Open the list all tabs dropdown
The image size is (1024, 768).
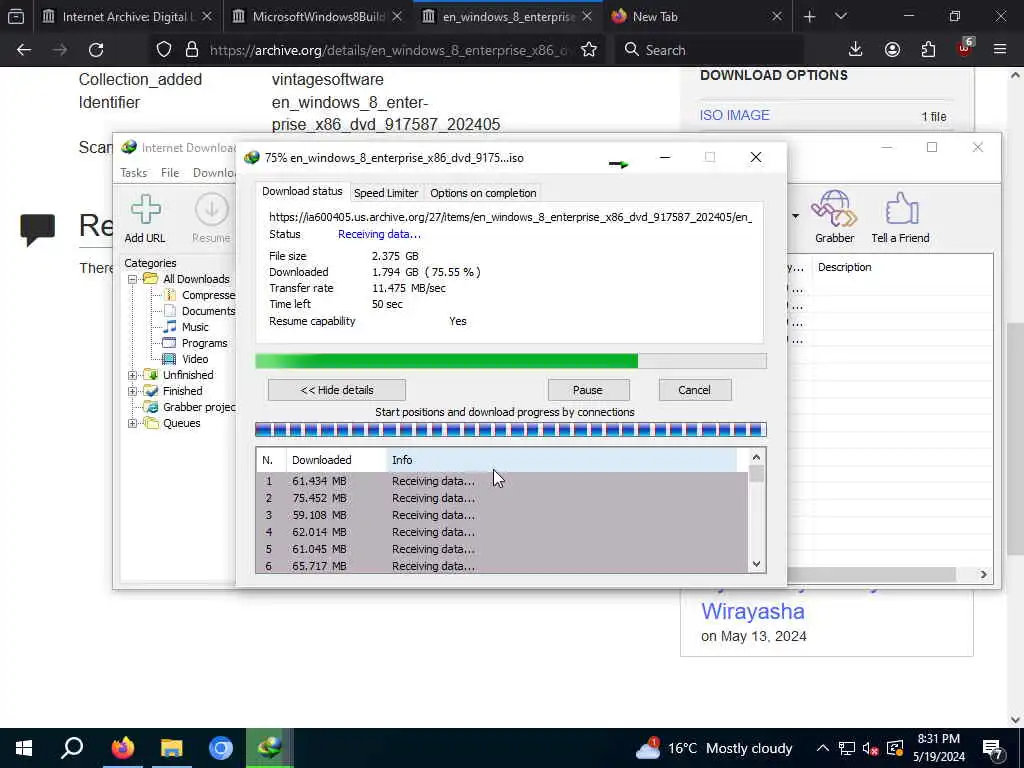point(841,17)
